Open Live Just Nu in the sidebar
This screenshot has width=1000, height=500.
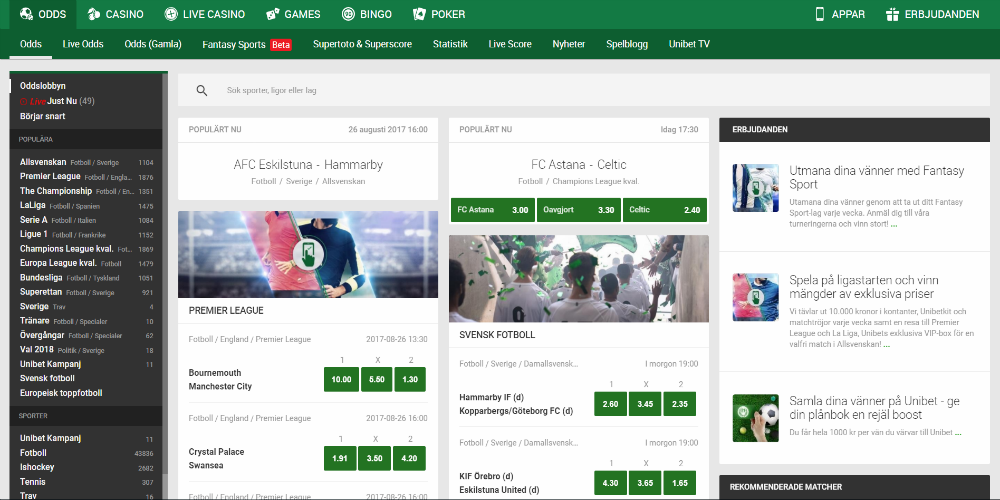[x=57, y=101]
